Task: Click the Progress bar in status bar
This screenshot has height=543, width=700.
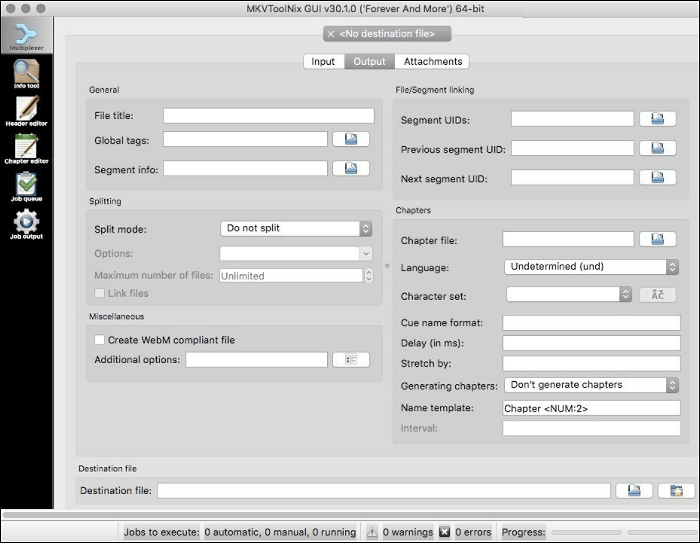Action: pyautogui.click(x=620, y=532)
